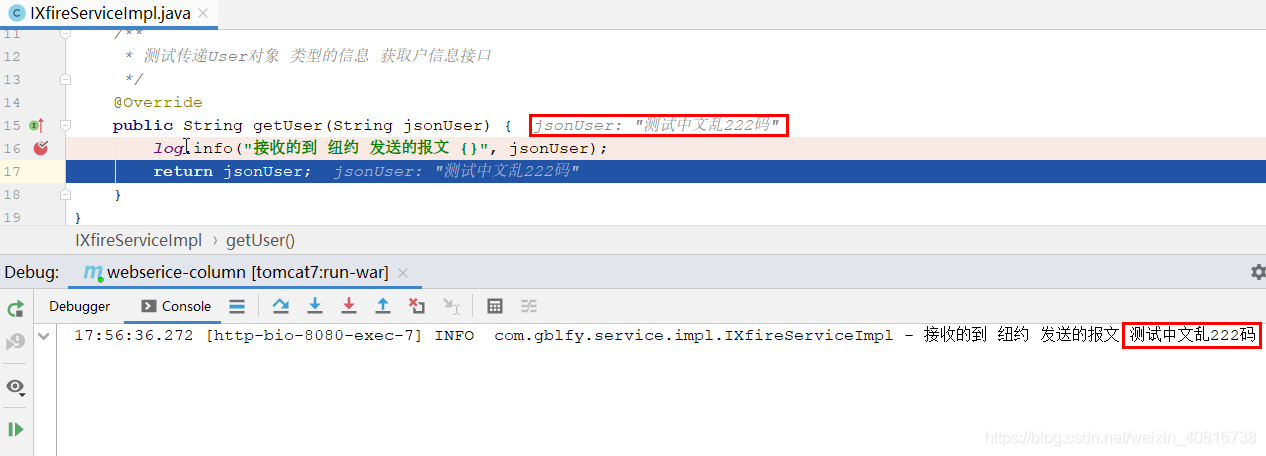Click the override gutter icon on line 15
Screen dimensions: 1266x456
[x=36, y=125]
